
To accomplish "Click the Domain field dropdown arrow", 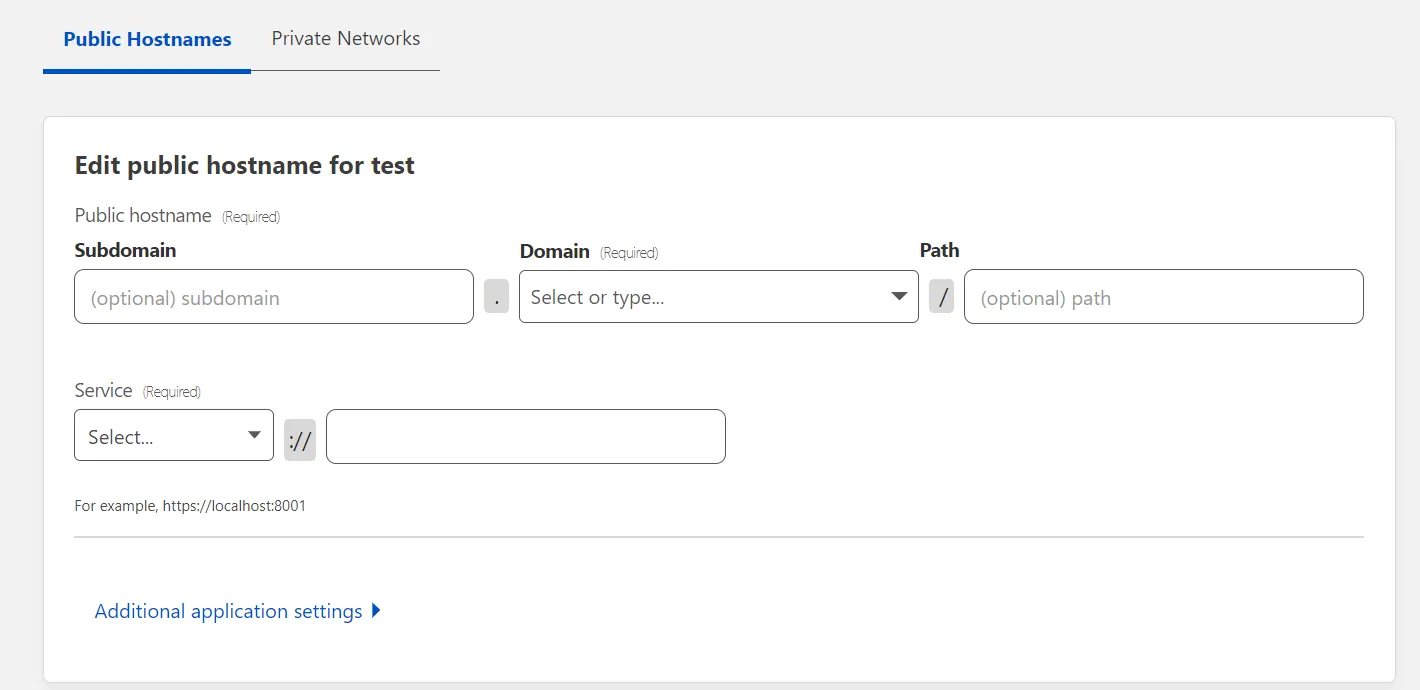I will 898,296.
